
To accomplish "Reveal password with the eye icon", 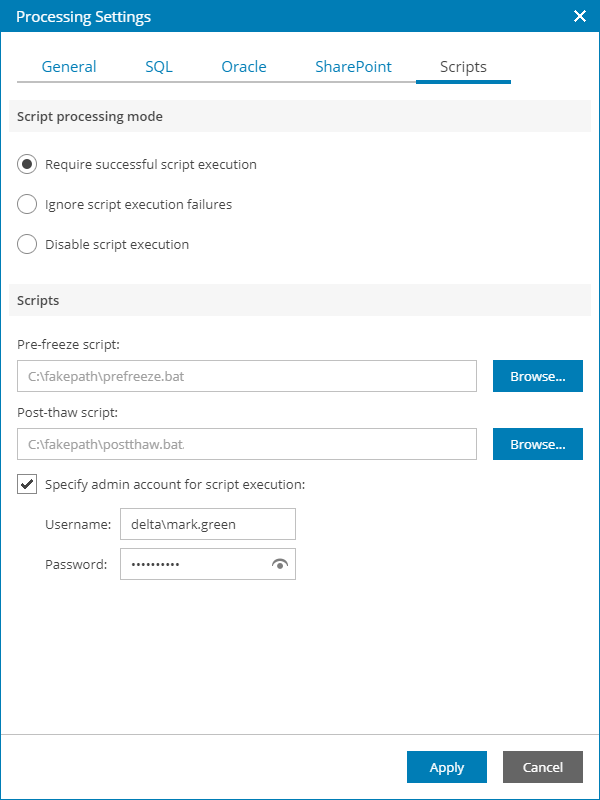I will click(x=280, y=565).
